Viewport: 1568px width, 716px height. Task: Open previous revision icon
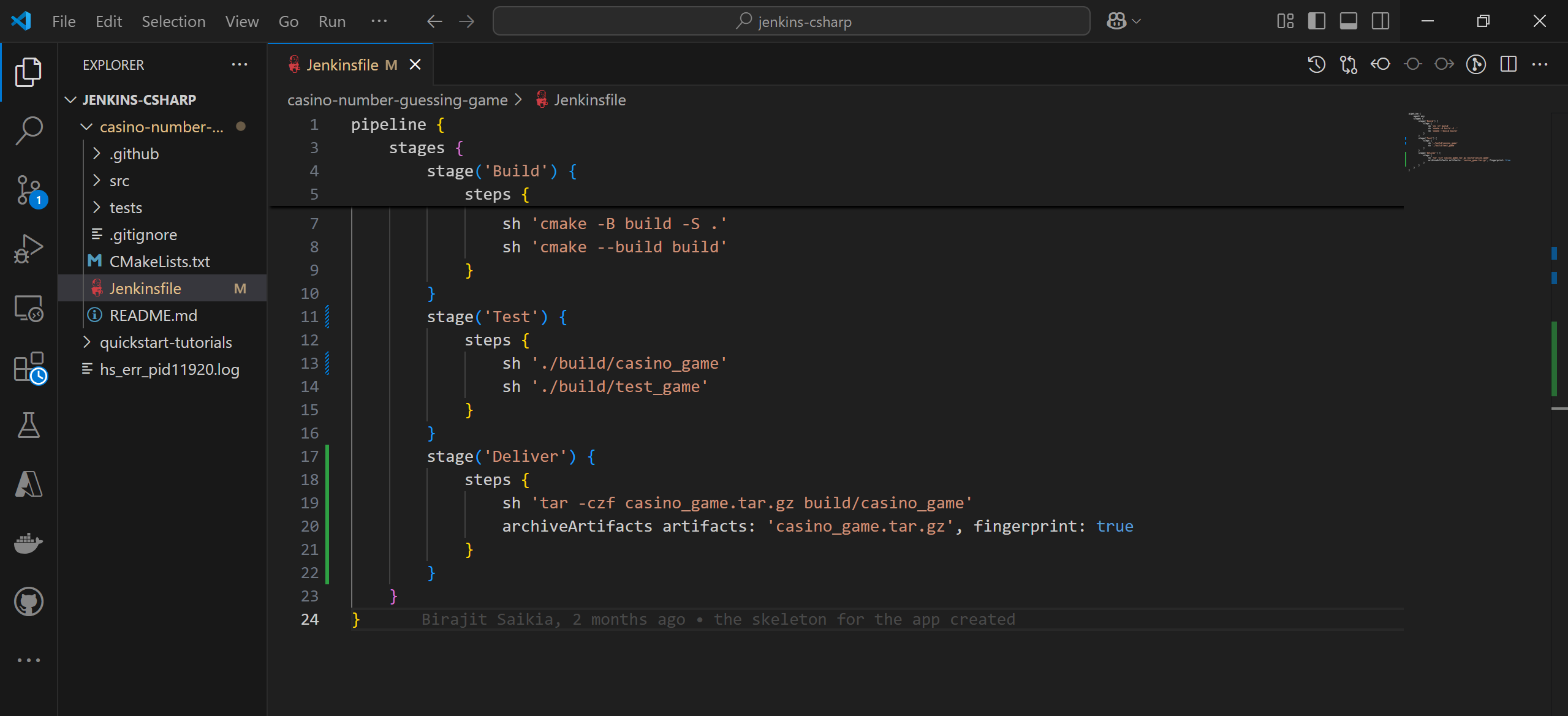(x=1381, y=64)
